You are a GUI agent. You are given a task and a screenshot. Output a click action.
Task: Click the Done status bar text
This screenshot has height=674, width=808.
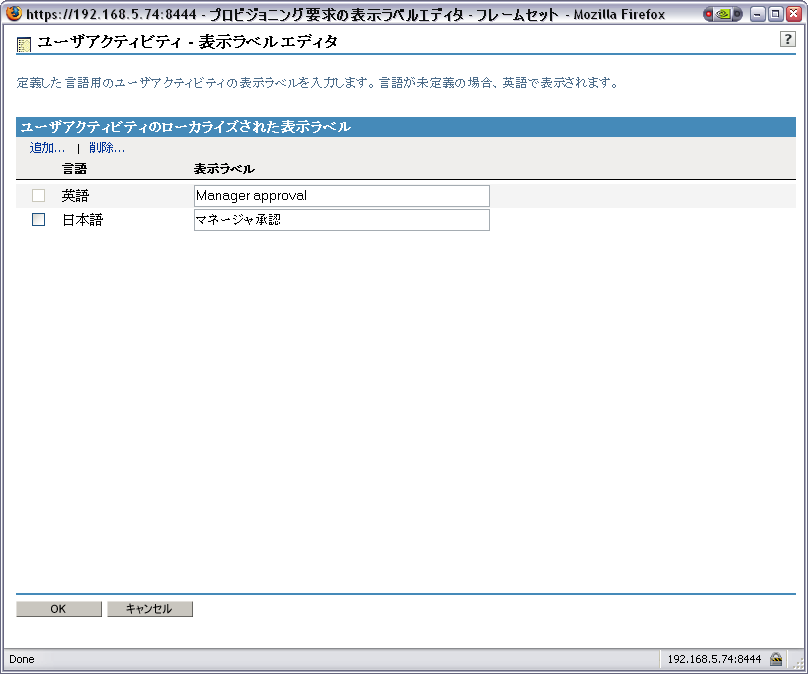tap(22, 659)
